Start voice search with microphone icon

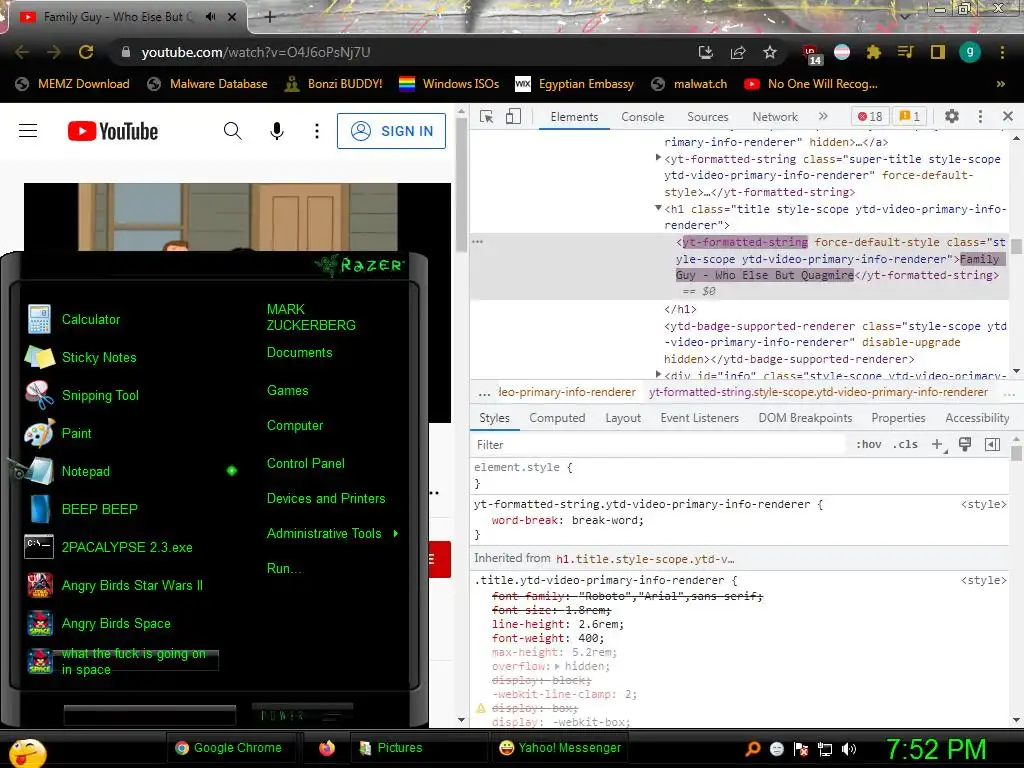point(277,131)
